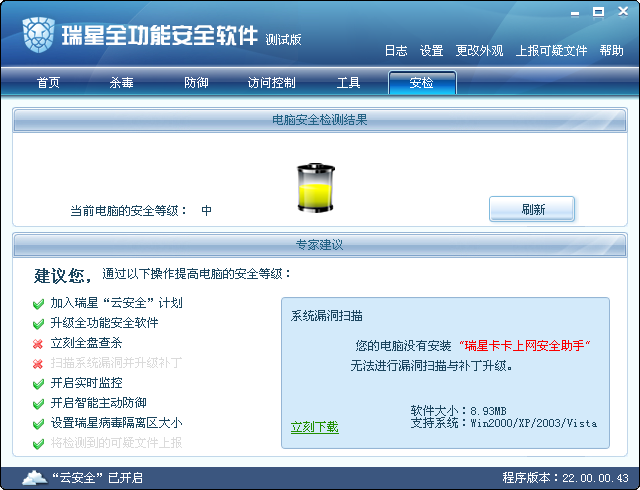This screenshot has width=640, height=490.
Task: Click the Rising lion shield logo
Action: (x=38, y=35)
